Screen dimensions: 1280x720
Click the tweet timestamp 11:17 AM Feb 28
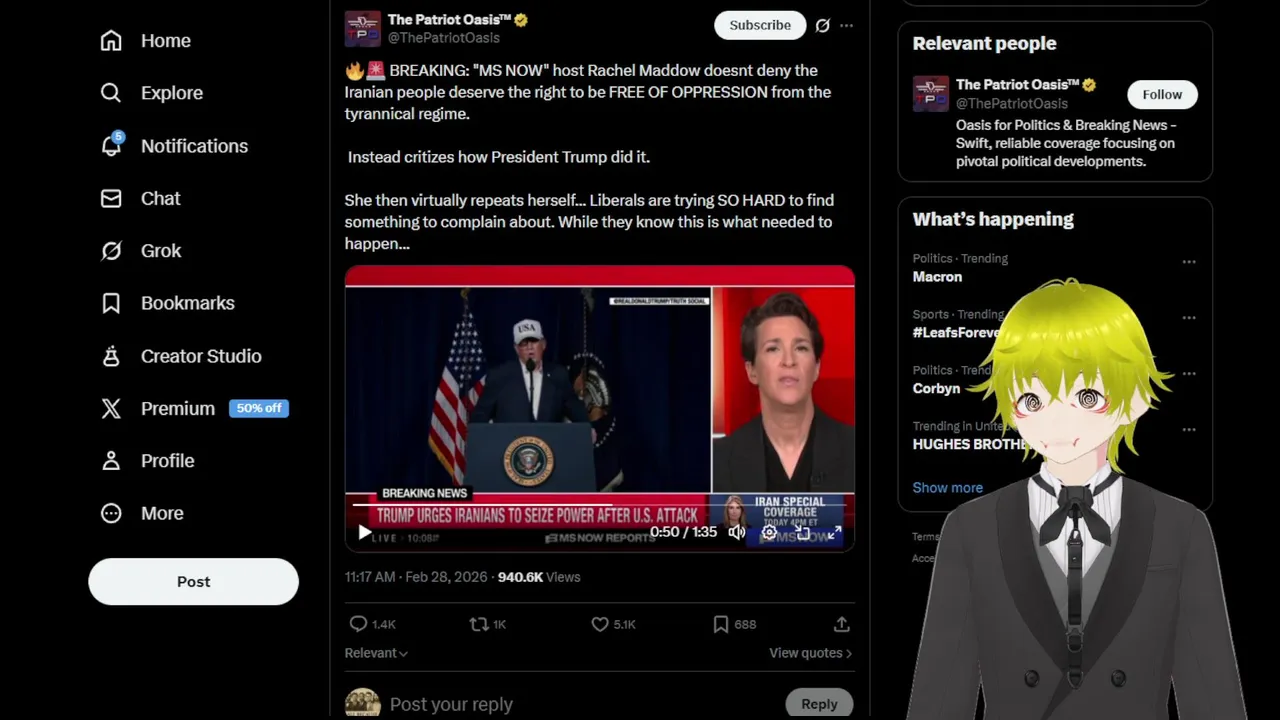click(x=416, y=577)
